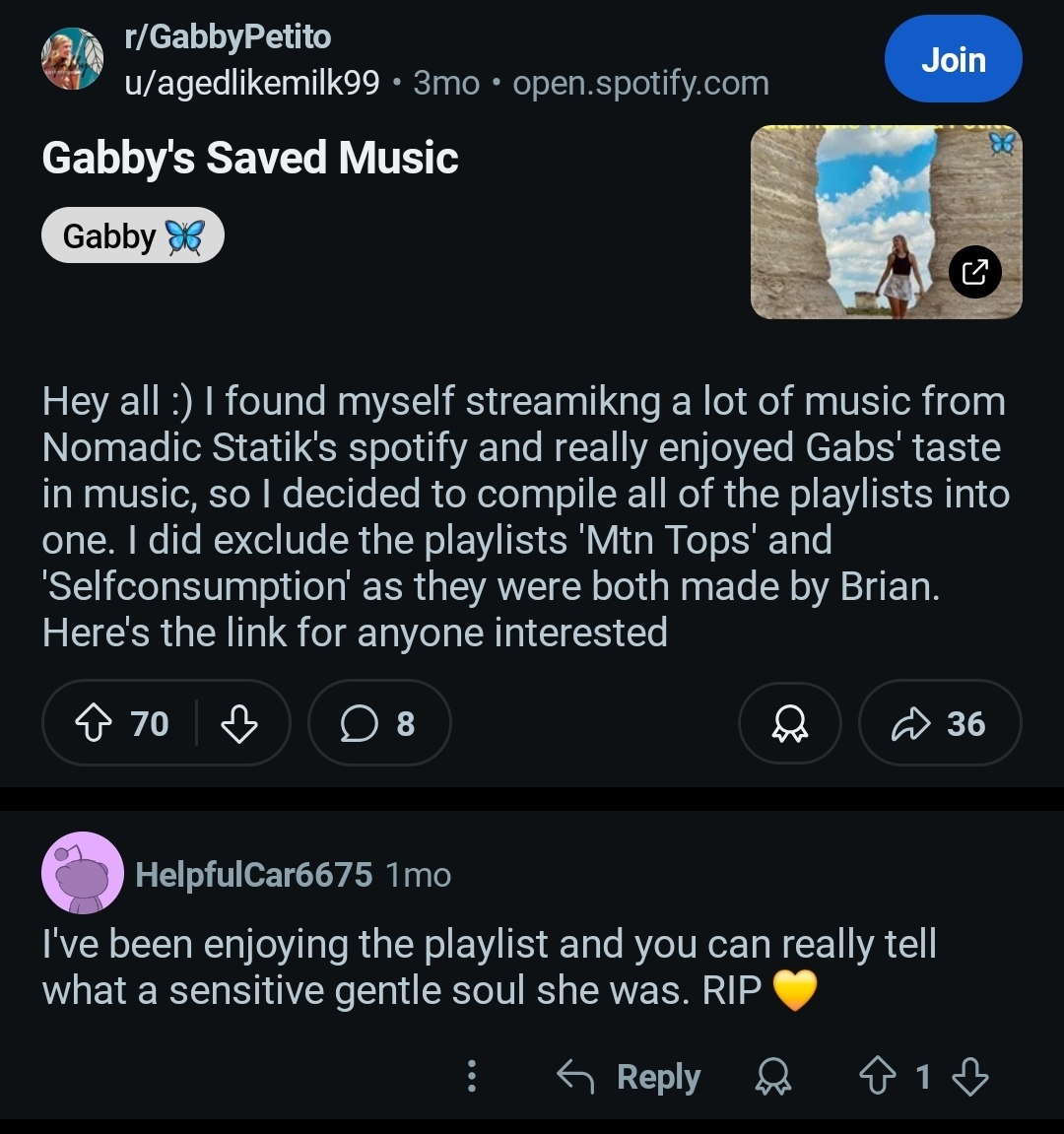Open the r/GabbyPetito community avatar
The width and height of the screenshot is (1064, 1134).
72,59
